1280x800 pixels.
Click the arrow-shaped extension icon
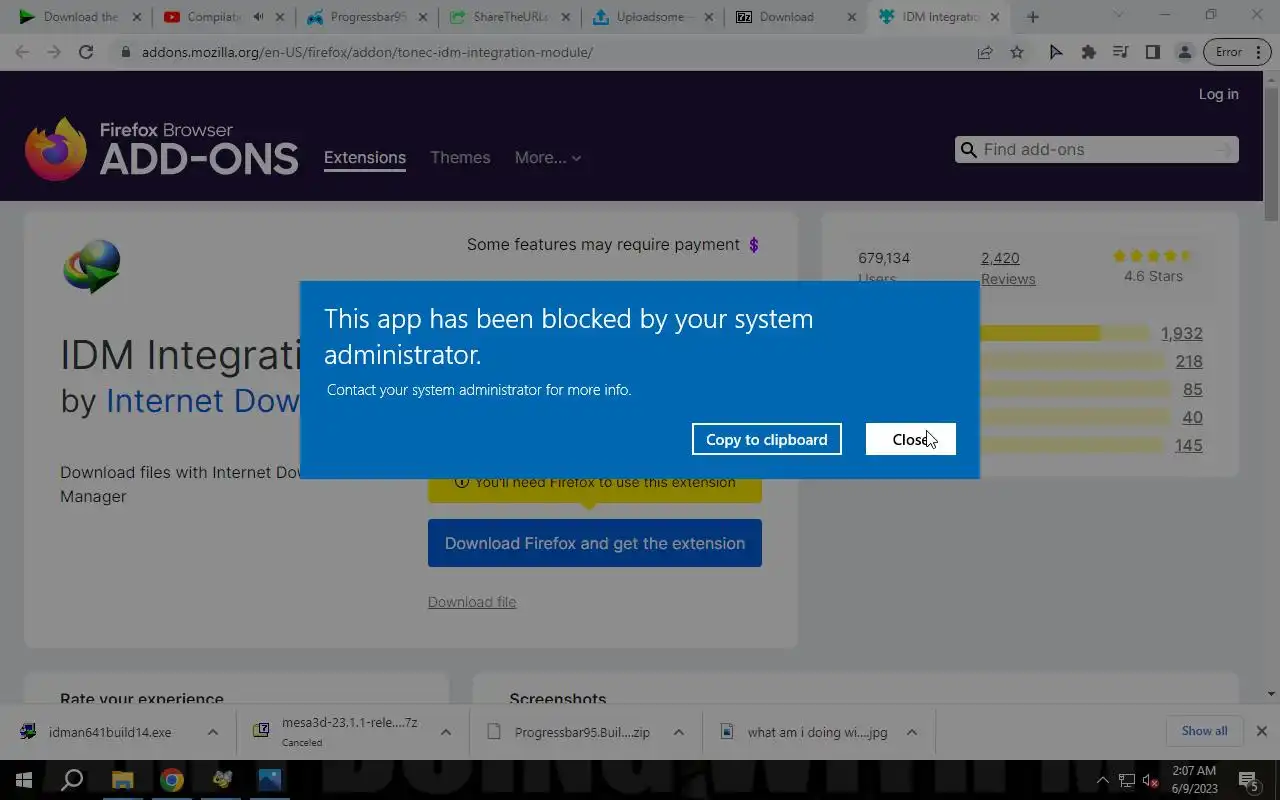click(x=1056, y=52)
